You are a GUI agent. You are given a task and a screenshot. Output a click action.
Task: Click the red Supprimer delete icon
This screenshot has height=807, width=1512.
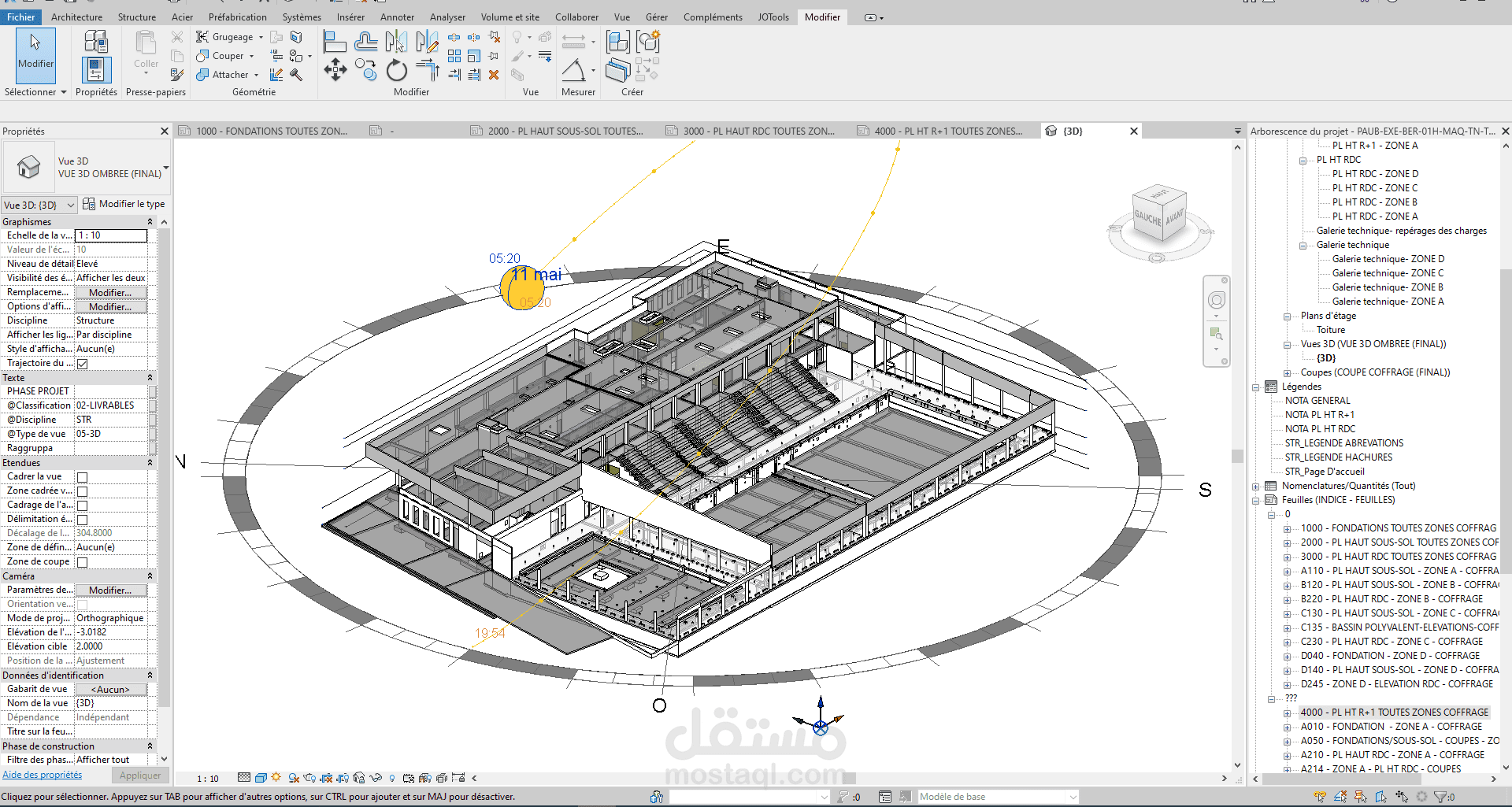(x=494, y=75)
